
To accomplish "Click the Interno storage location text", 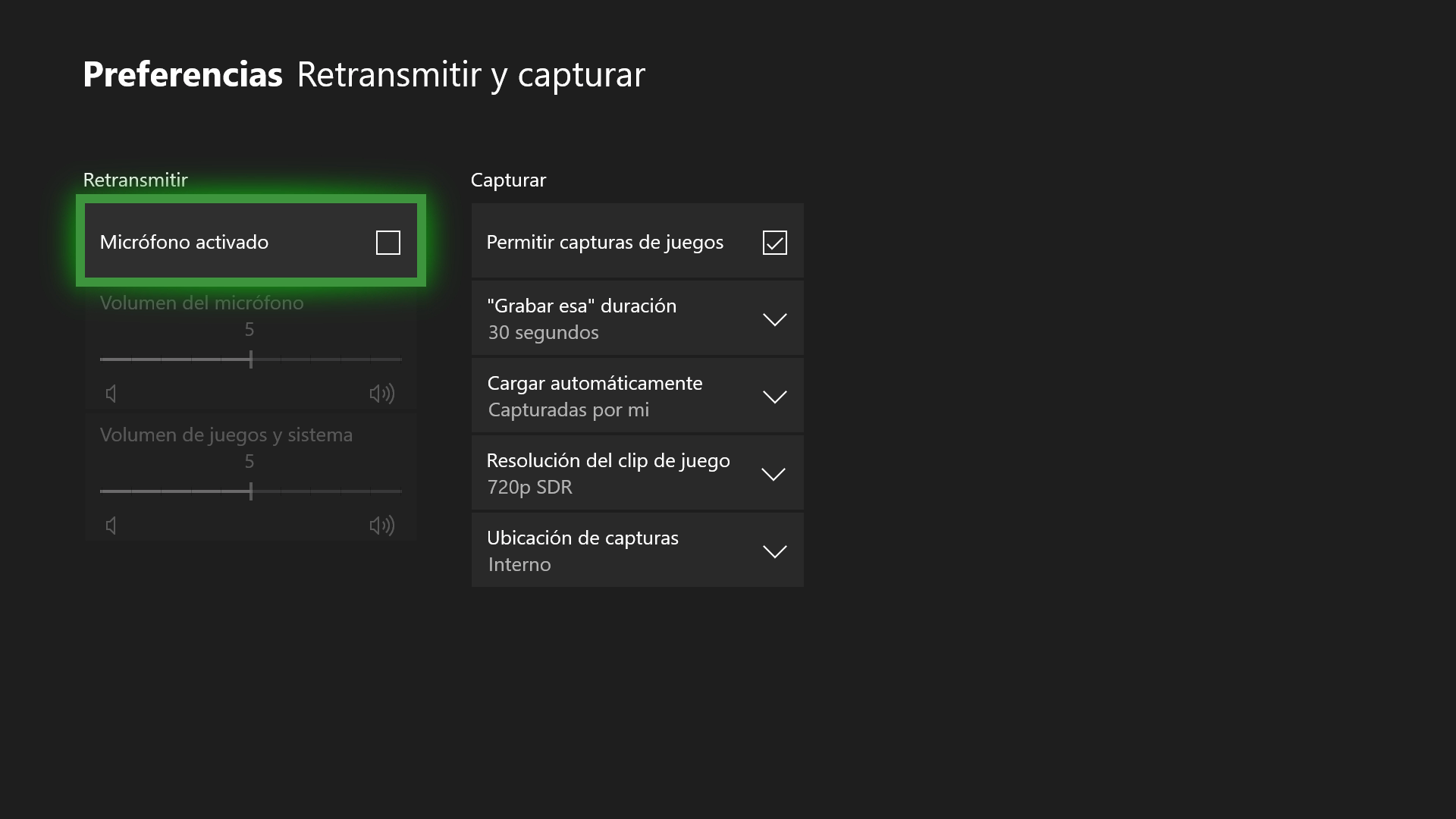I will pos(519,564).
